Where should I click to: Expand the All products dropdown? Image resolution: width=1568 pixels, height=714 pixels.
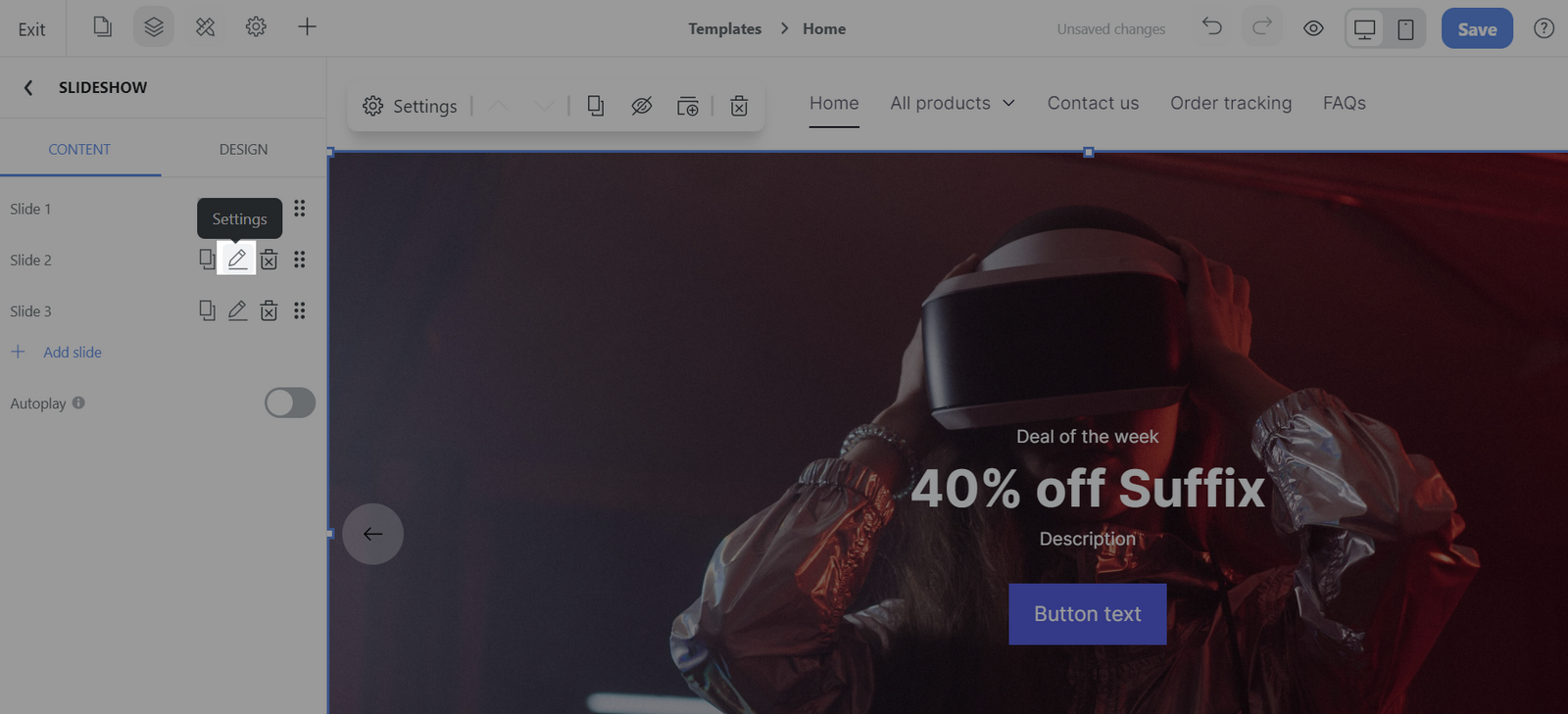[953, 103]
